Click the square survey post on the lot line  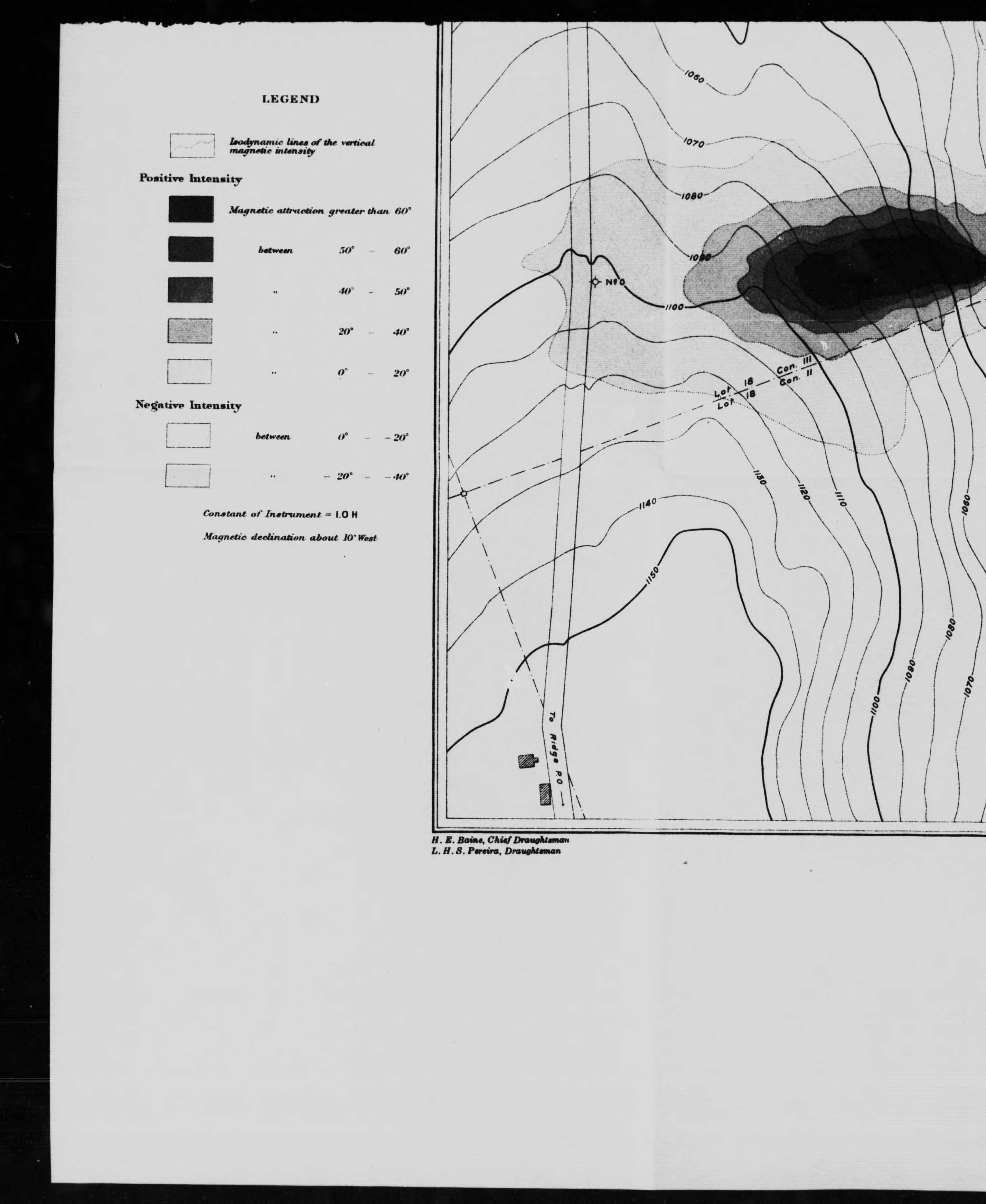tap(463, 493)
